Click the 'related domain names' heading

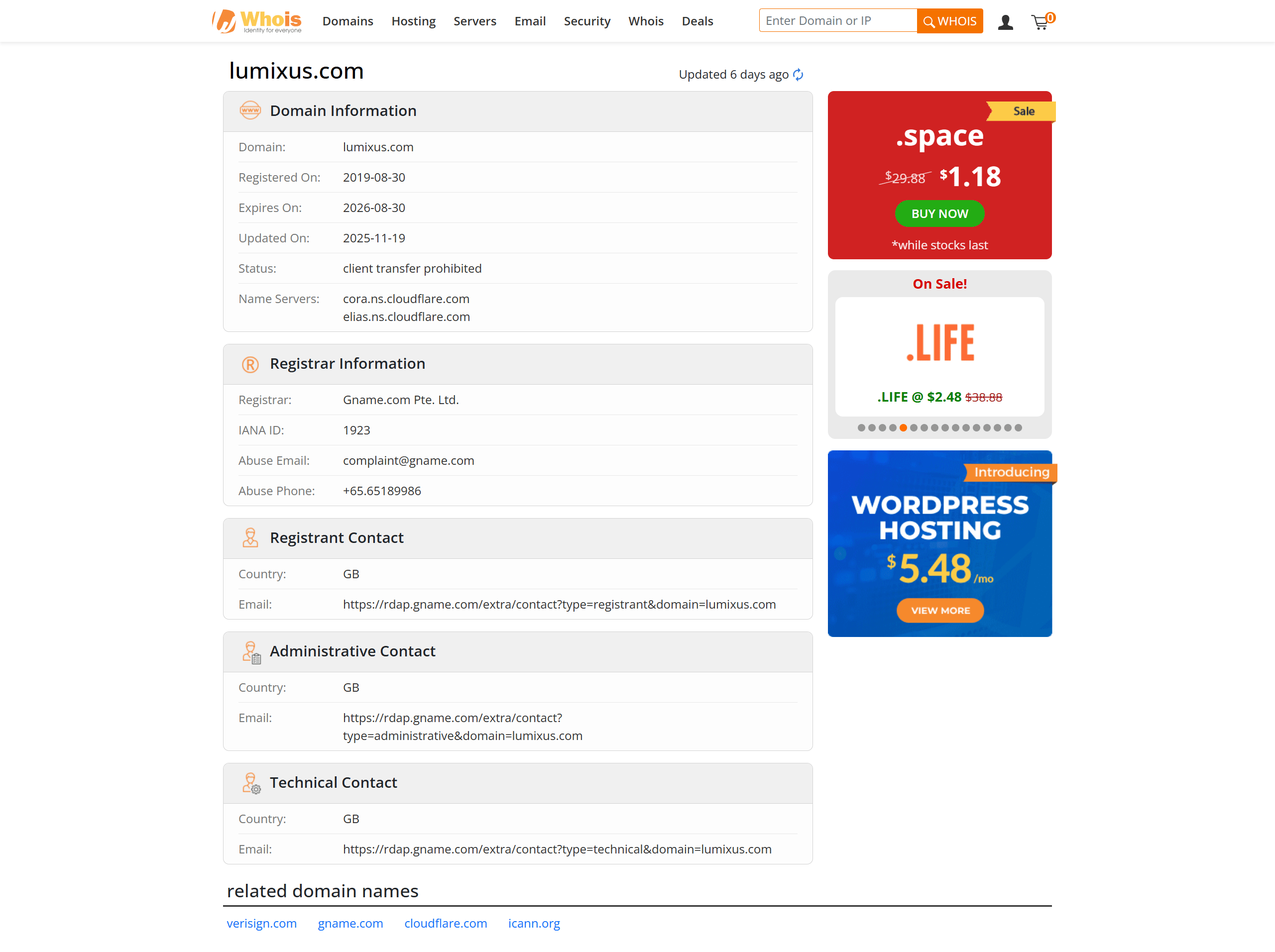pyautogui.click(x=322, y=891)
